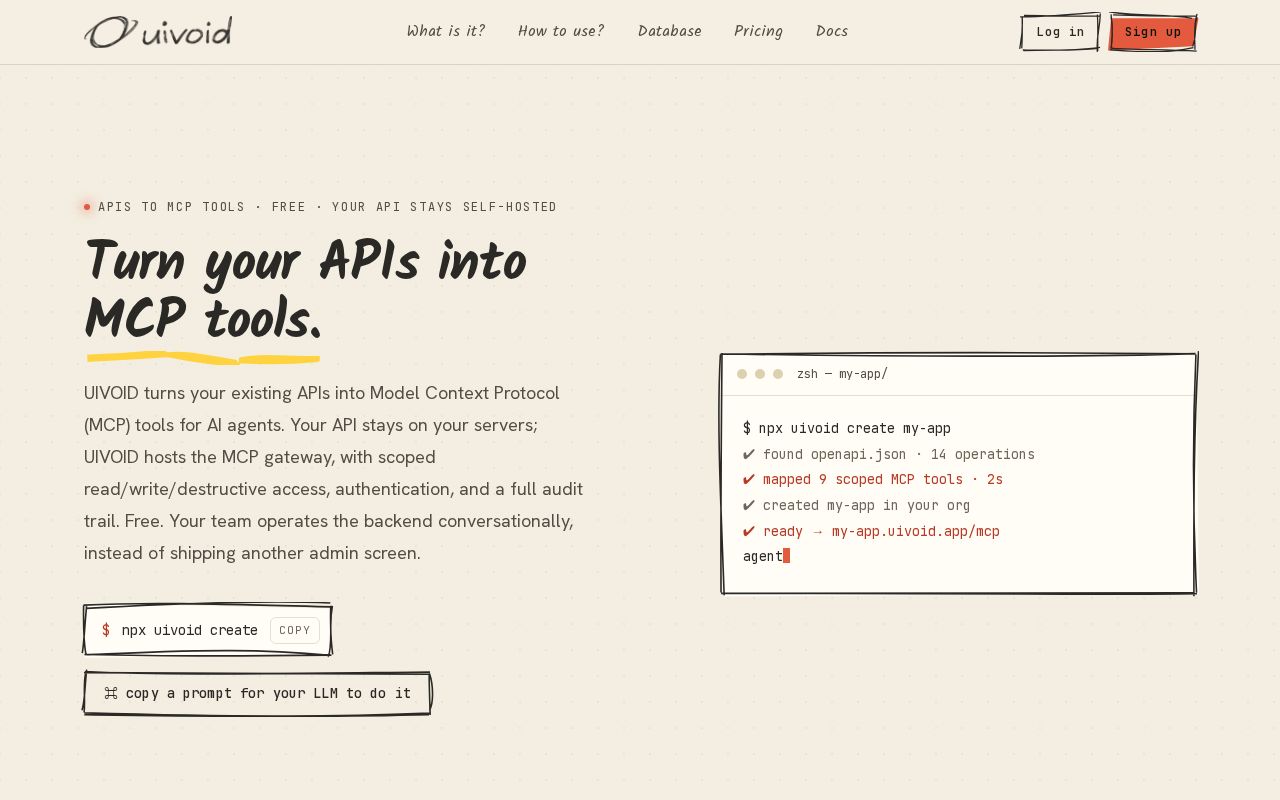This screenshot has width=1280, height=800.
Task: Click the dollar prompt icon in command box
Action: (106, 630)
